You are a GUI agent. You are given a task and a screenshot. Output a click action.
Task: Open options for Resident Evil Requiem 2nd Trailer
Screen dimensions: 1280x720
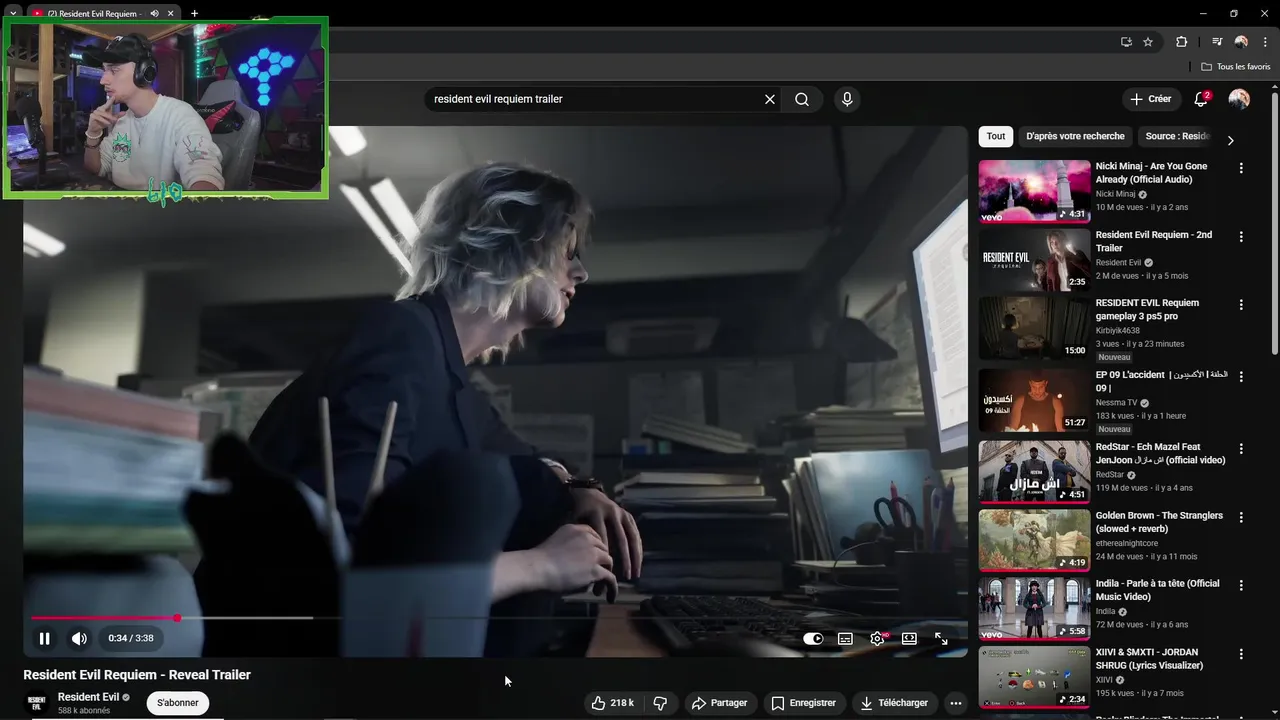(x=1241, y=237)
